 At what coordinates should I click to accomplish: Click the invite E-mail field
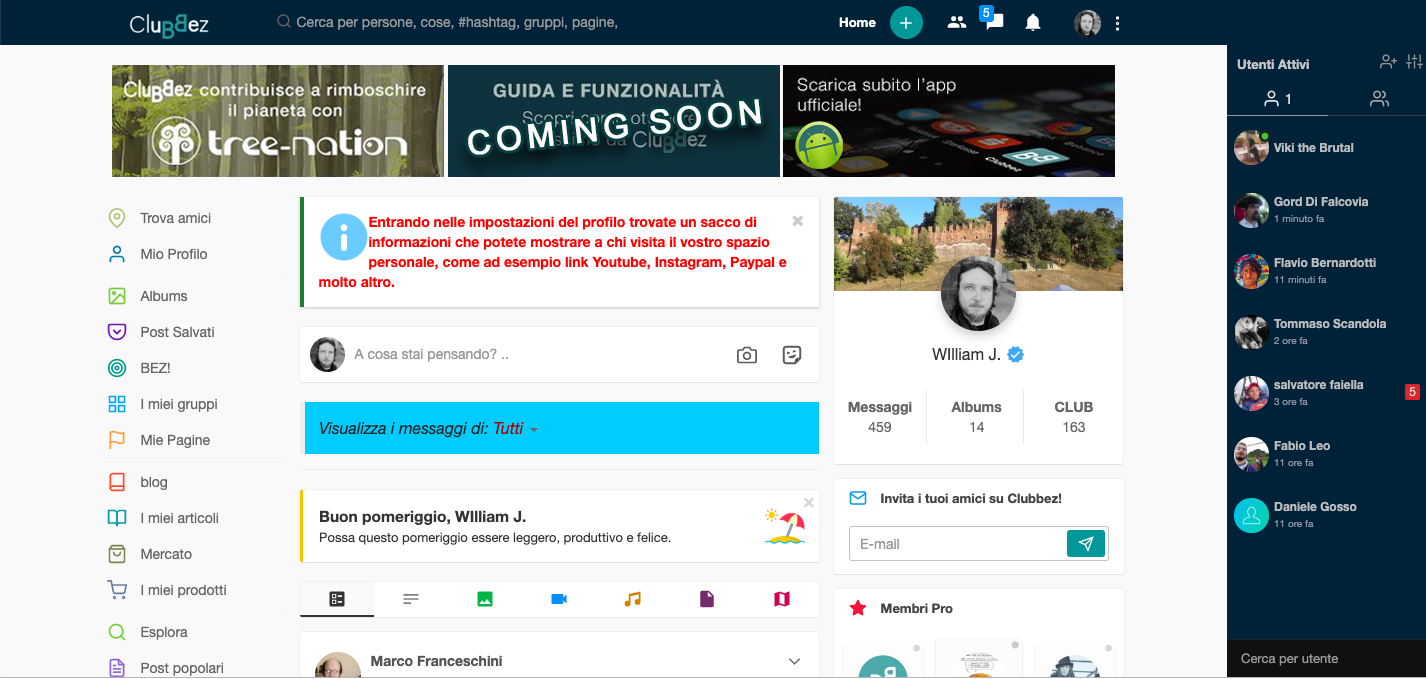click(x=958, y=544)
